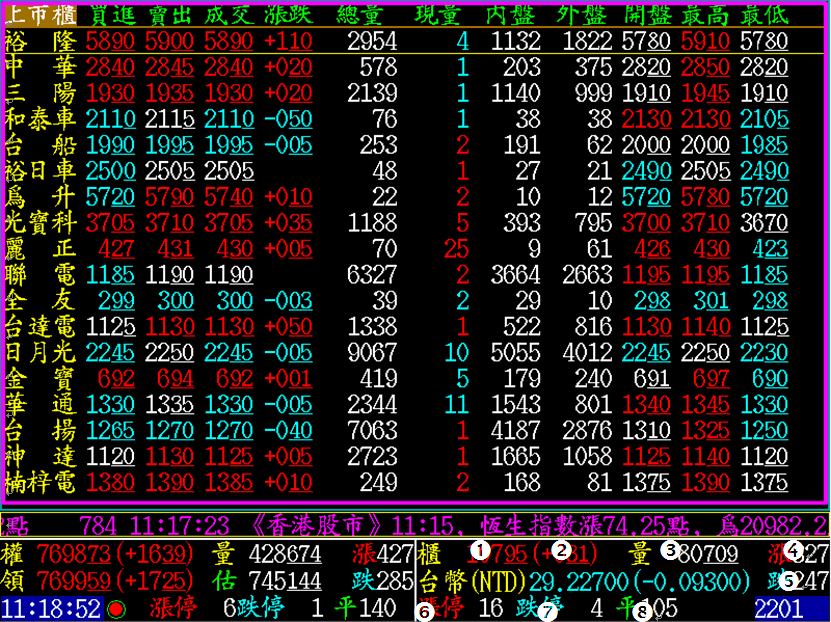Click the circled number 6 marker
Screen dimensions: 831x622
425,610
